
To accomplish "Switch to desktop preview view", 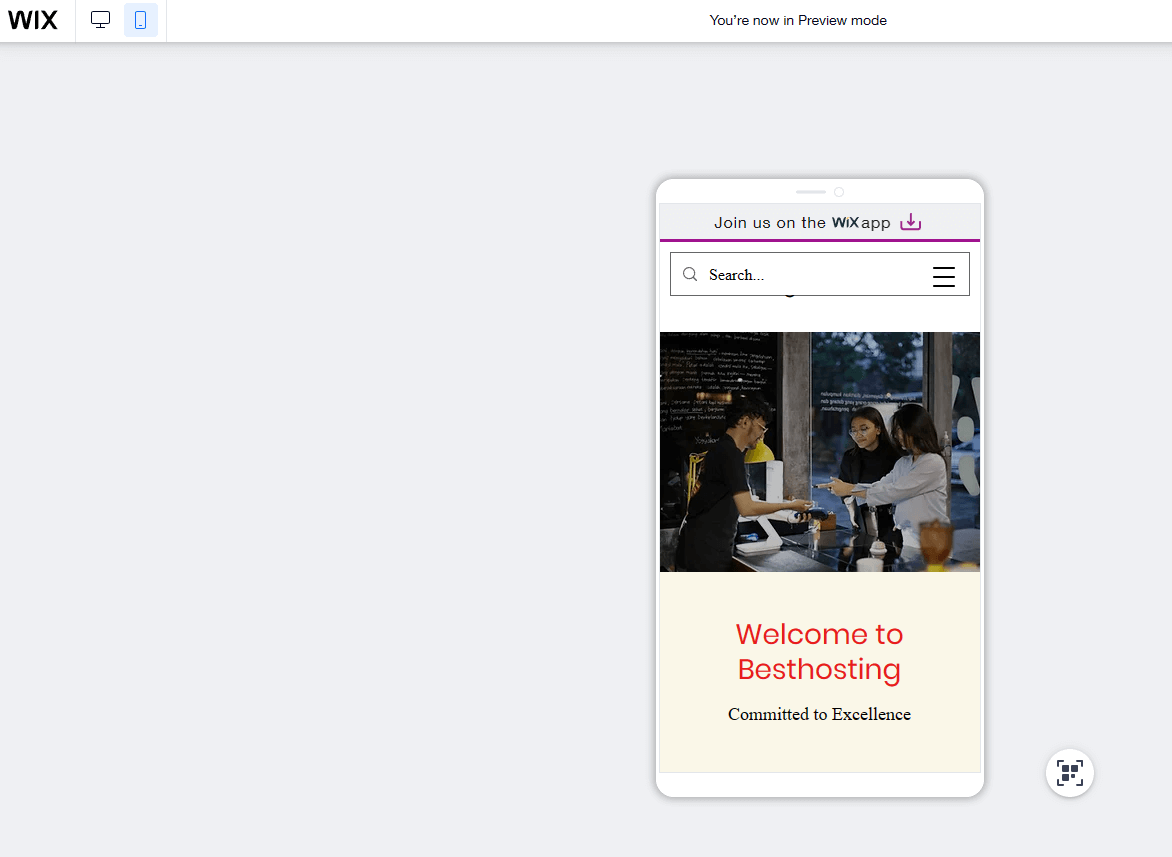I will pyautogui.click(x=100, y=20).
